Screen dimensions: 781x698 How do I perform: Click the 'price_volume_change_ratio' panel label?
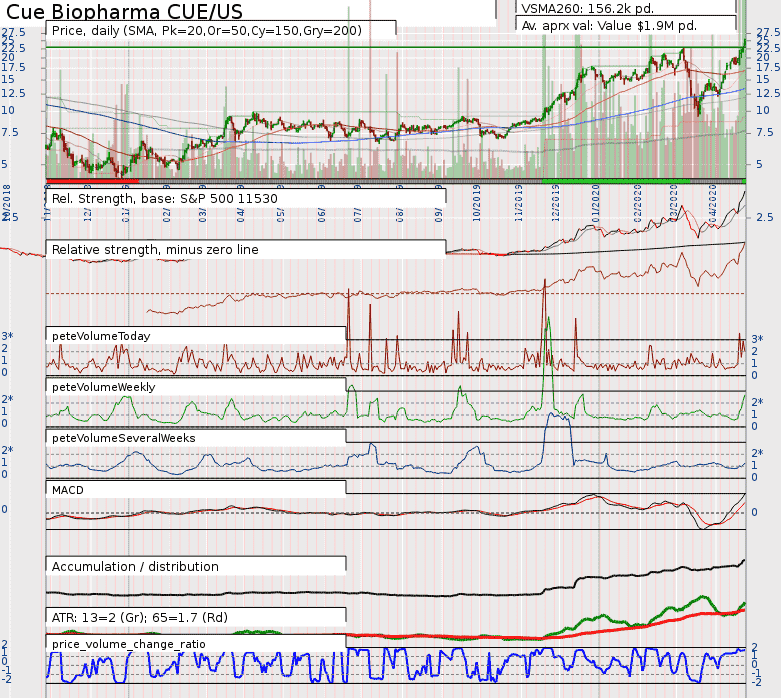129,644
